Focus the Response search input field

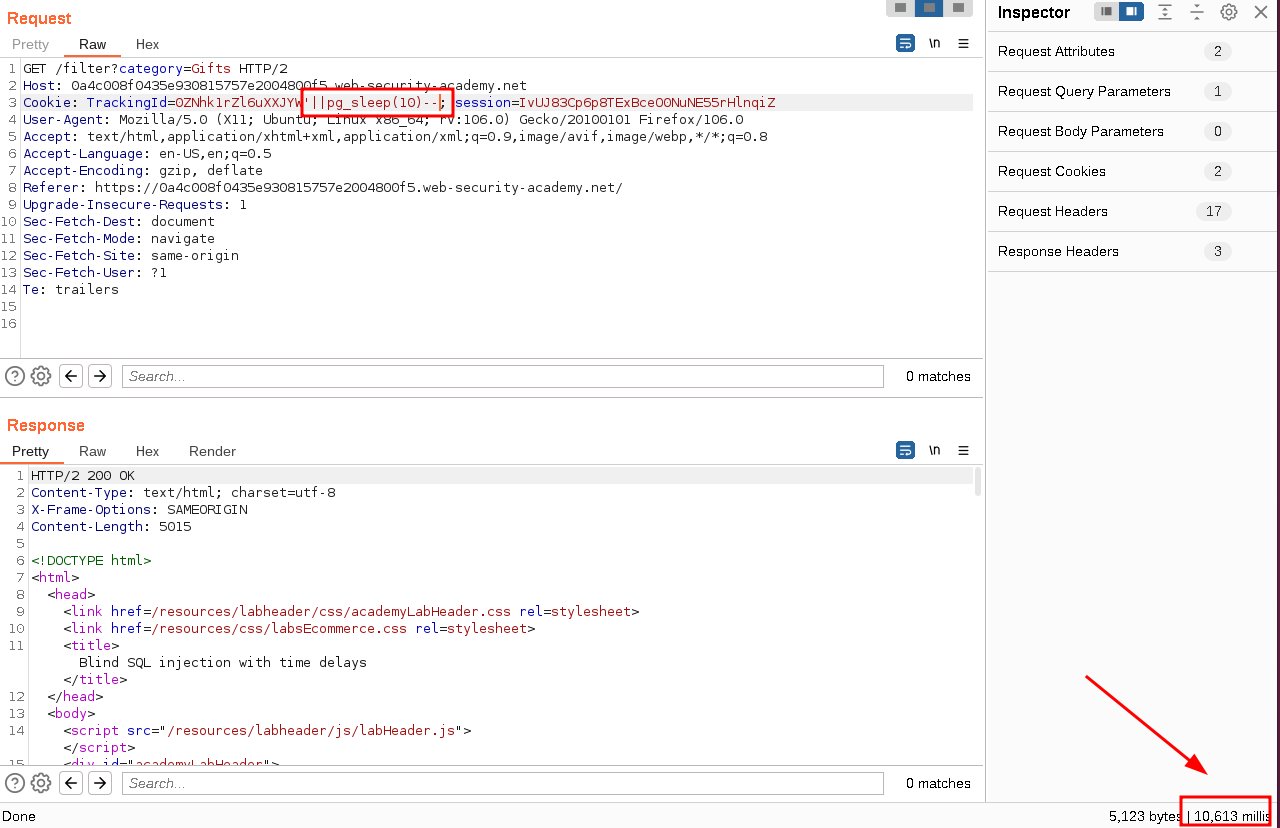click(502, 783)
